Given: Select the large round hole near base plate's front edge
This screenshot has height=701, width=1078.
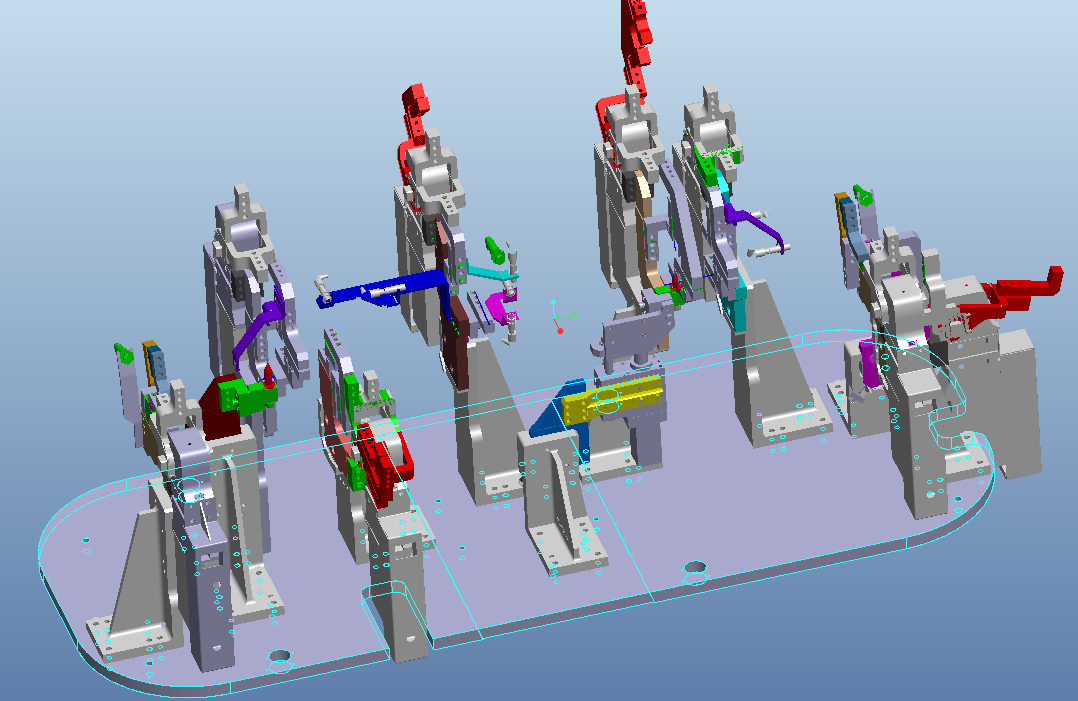Looking at the screenshot, I should (x=280, y=656).
